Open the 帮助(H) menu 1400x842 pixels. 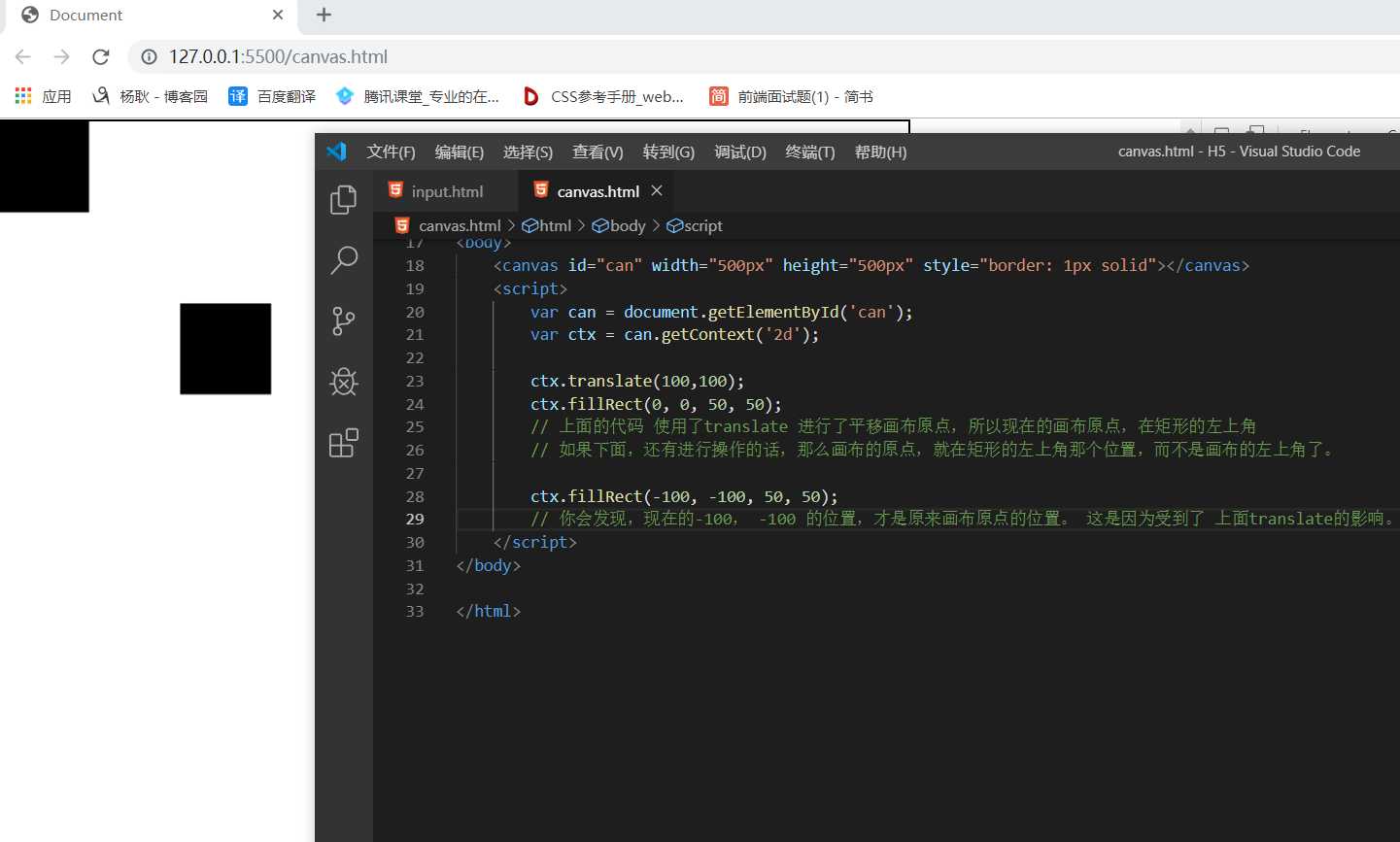[x=880, y=152]
